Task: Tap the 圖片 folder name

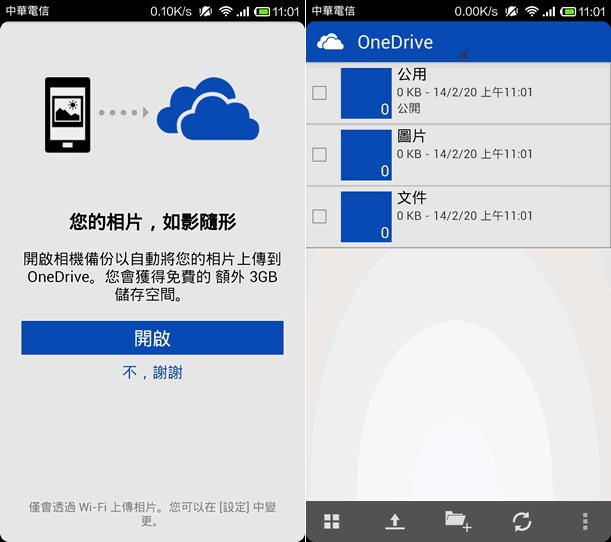Action: [411, 136]
